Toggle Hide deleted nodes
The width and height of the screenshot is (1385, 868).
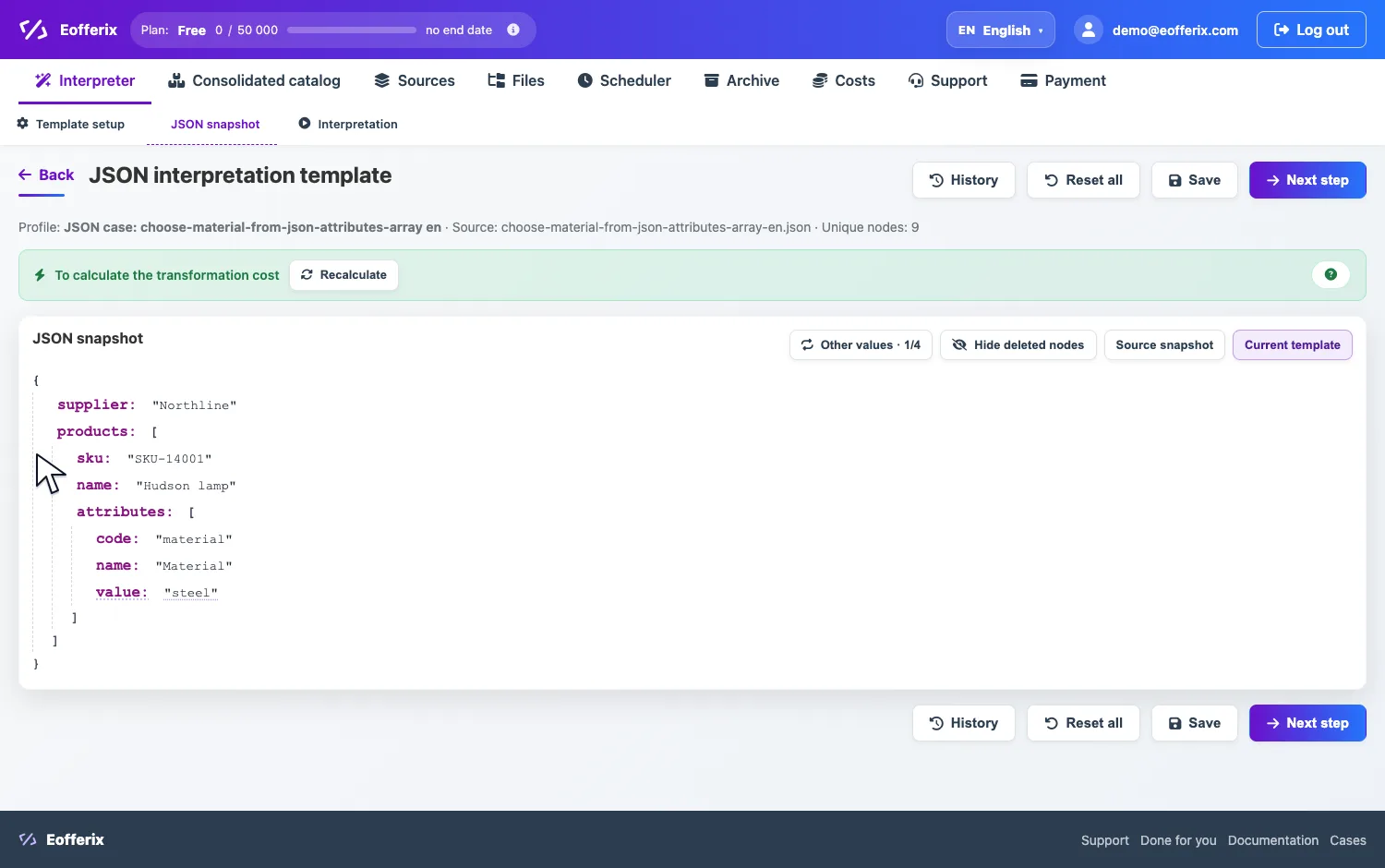tap(1018, 345)
